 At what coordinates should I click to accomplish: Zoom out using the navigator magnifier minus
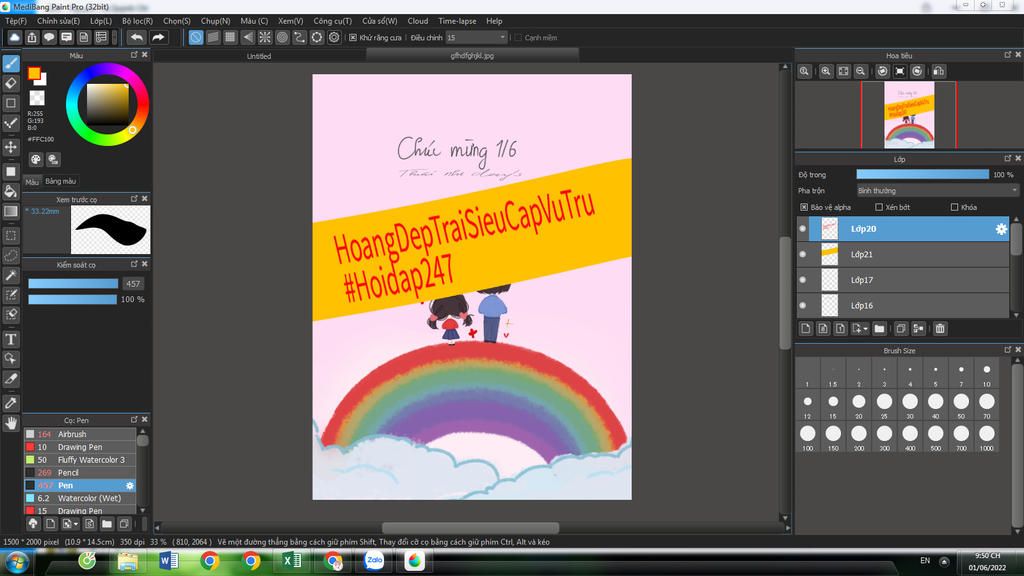tap(861, 71)
